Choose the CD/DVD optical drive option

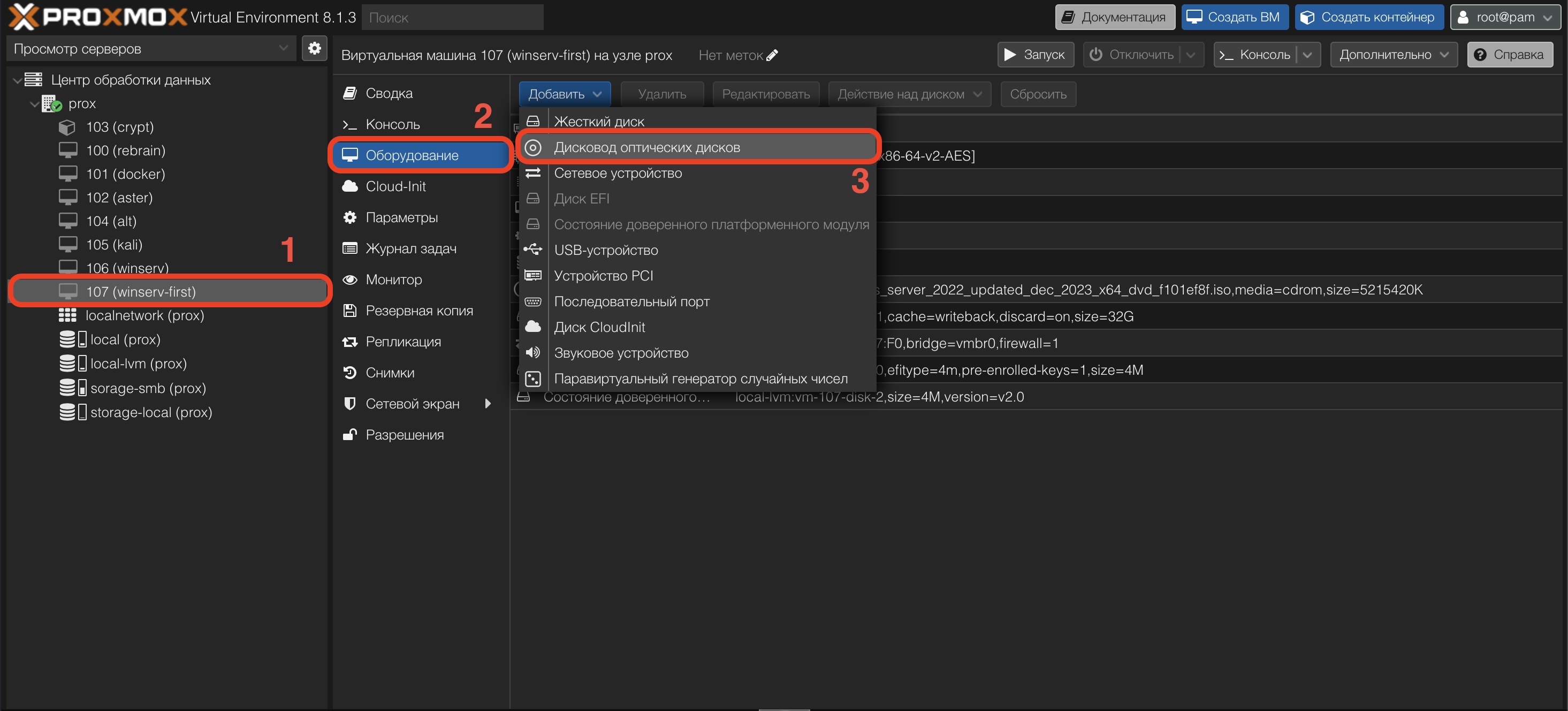[646, 147]
